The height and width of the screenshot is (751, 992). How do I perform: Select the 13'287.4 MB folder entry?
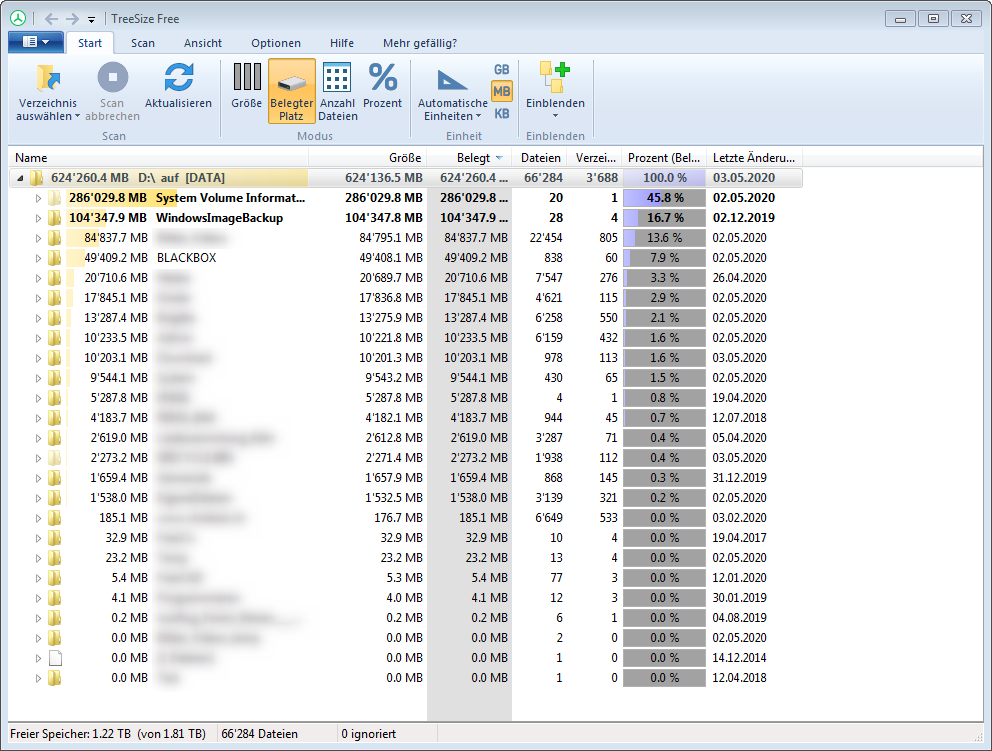coord(406,318)
